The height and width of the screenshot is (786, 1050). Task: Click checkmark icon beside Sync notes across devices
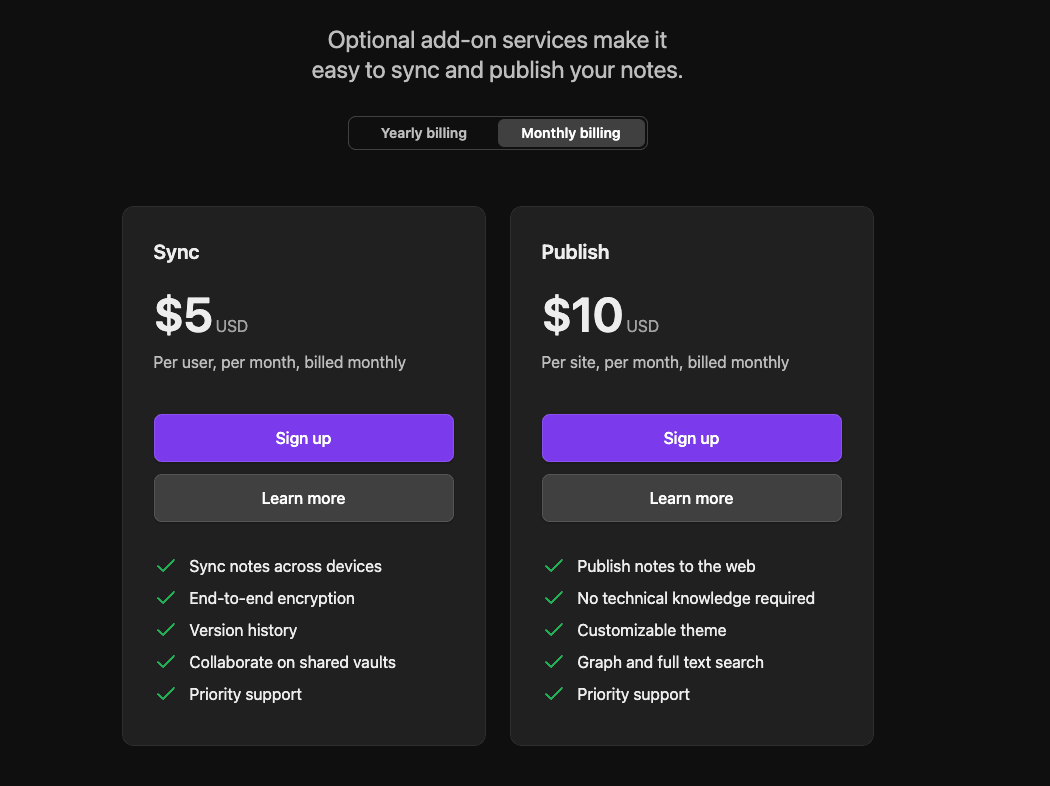tap(166, 566)
